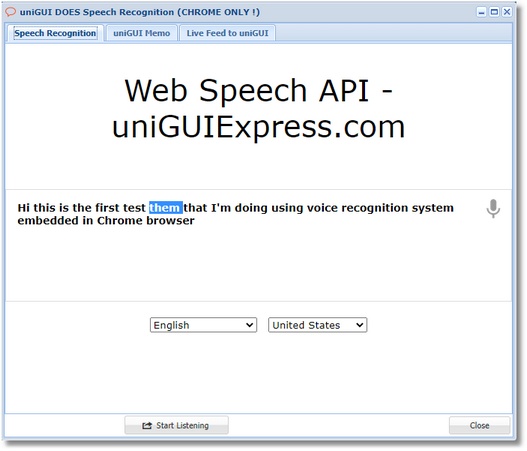Image resolution: width=527 pixels, height=451 pixels.
Task: Click the Web Speech API heading
Action: [258, 91]
